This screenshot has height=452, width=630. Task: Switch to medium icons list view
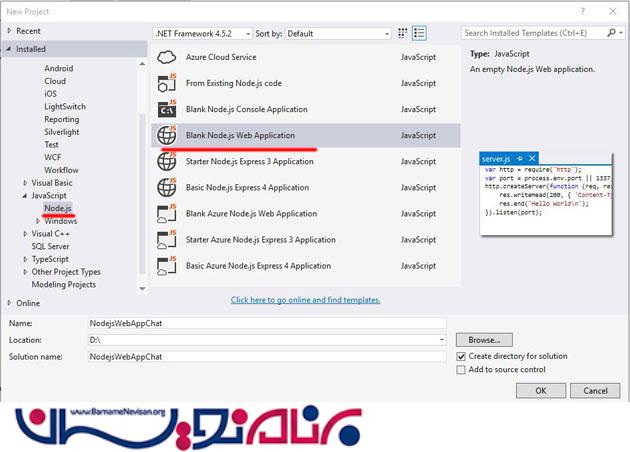(x=419, y=33)
